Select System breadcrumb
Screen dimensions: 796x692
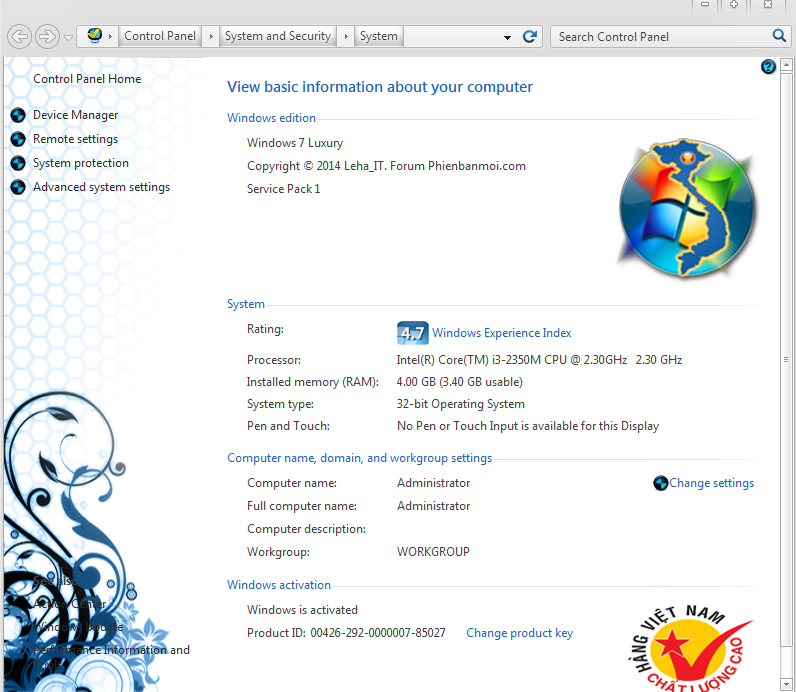tap(378, 36)
